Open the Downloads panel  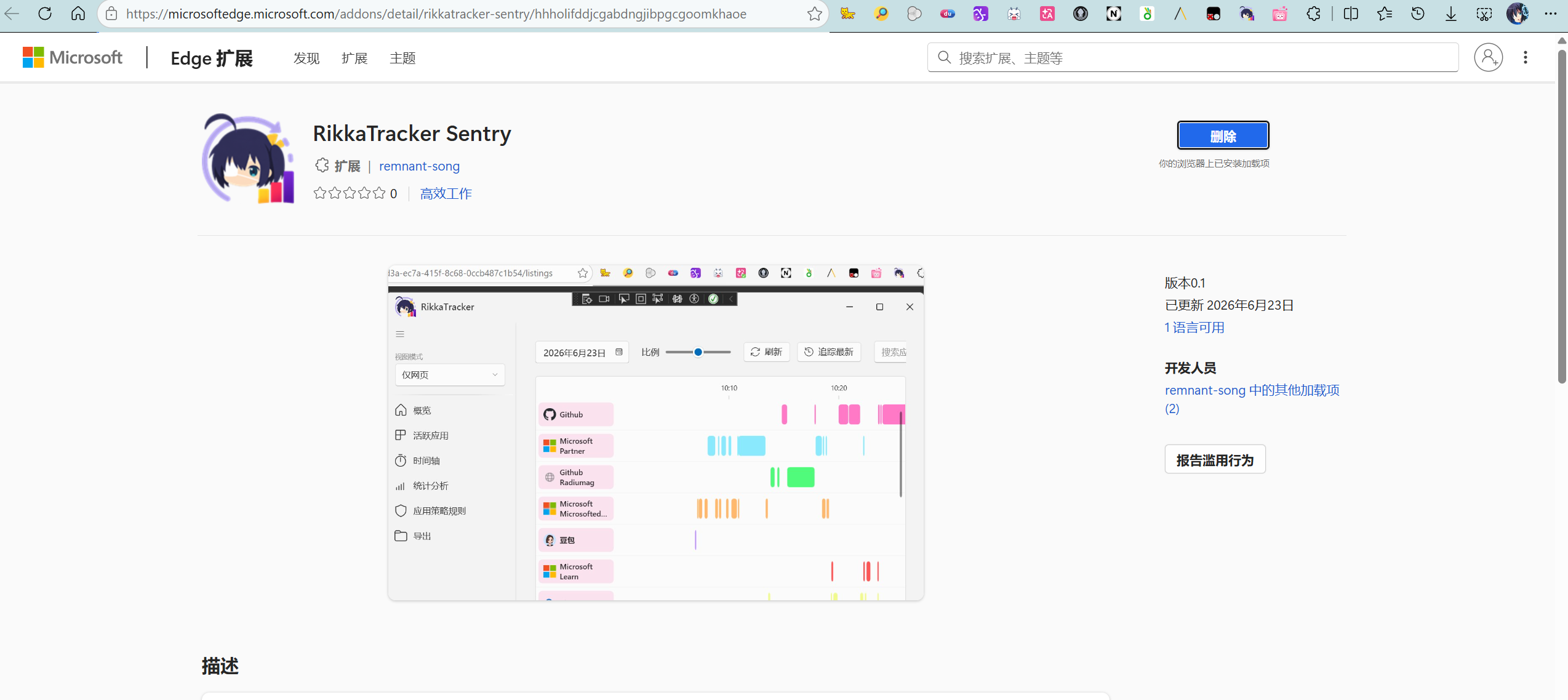(1451, 14)
